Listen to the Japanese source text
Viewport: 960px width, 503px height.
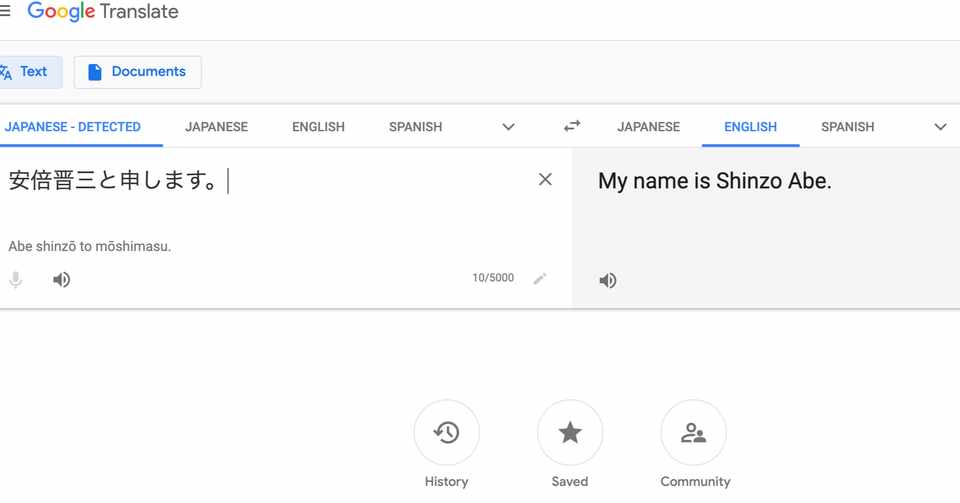pyautogui.click(x=62, y=280)
